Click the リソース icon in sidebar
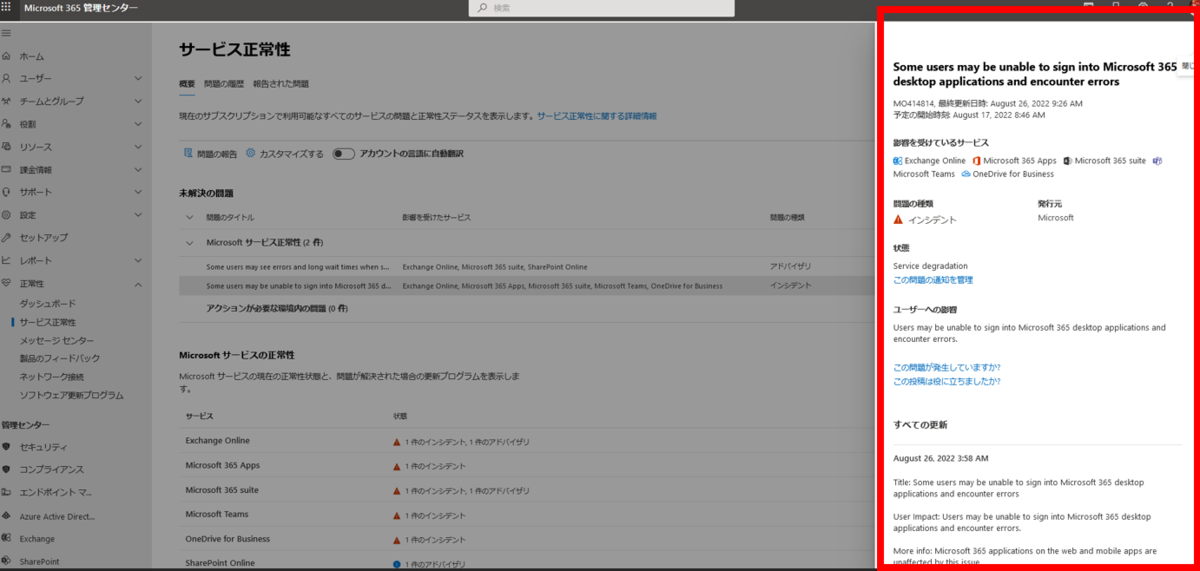 (7, 147)
